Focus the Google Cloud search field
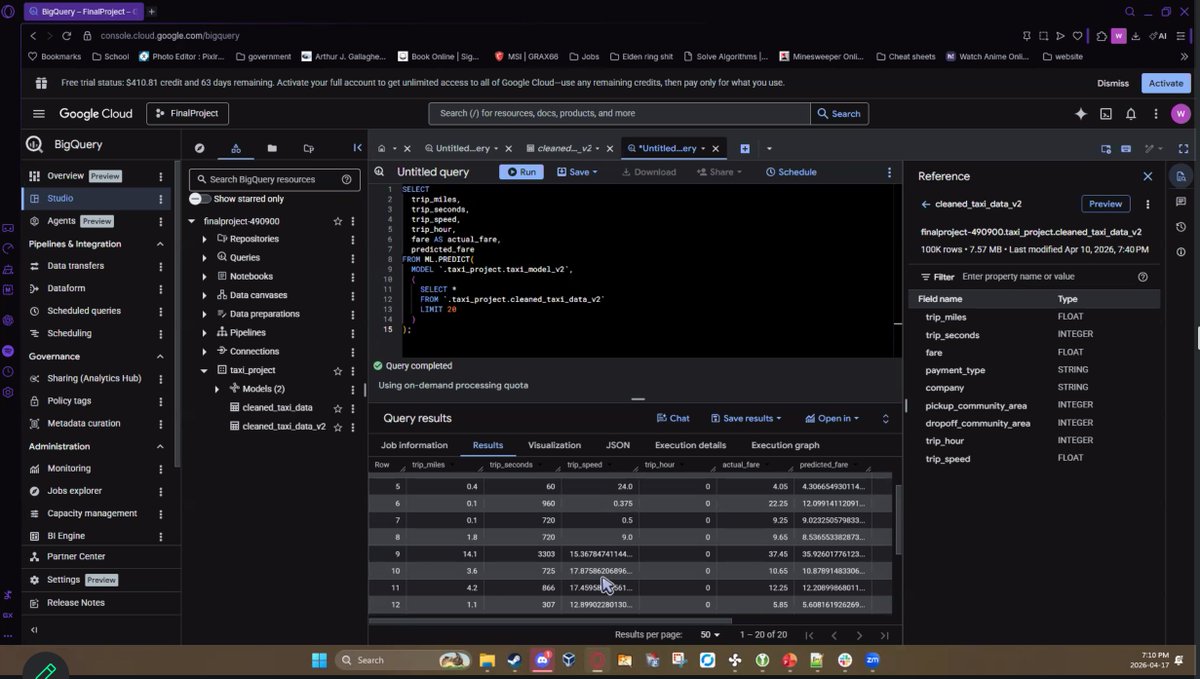Image resolution: width=1200 pixels, height=679 pixels. click(x=620, y=114)
